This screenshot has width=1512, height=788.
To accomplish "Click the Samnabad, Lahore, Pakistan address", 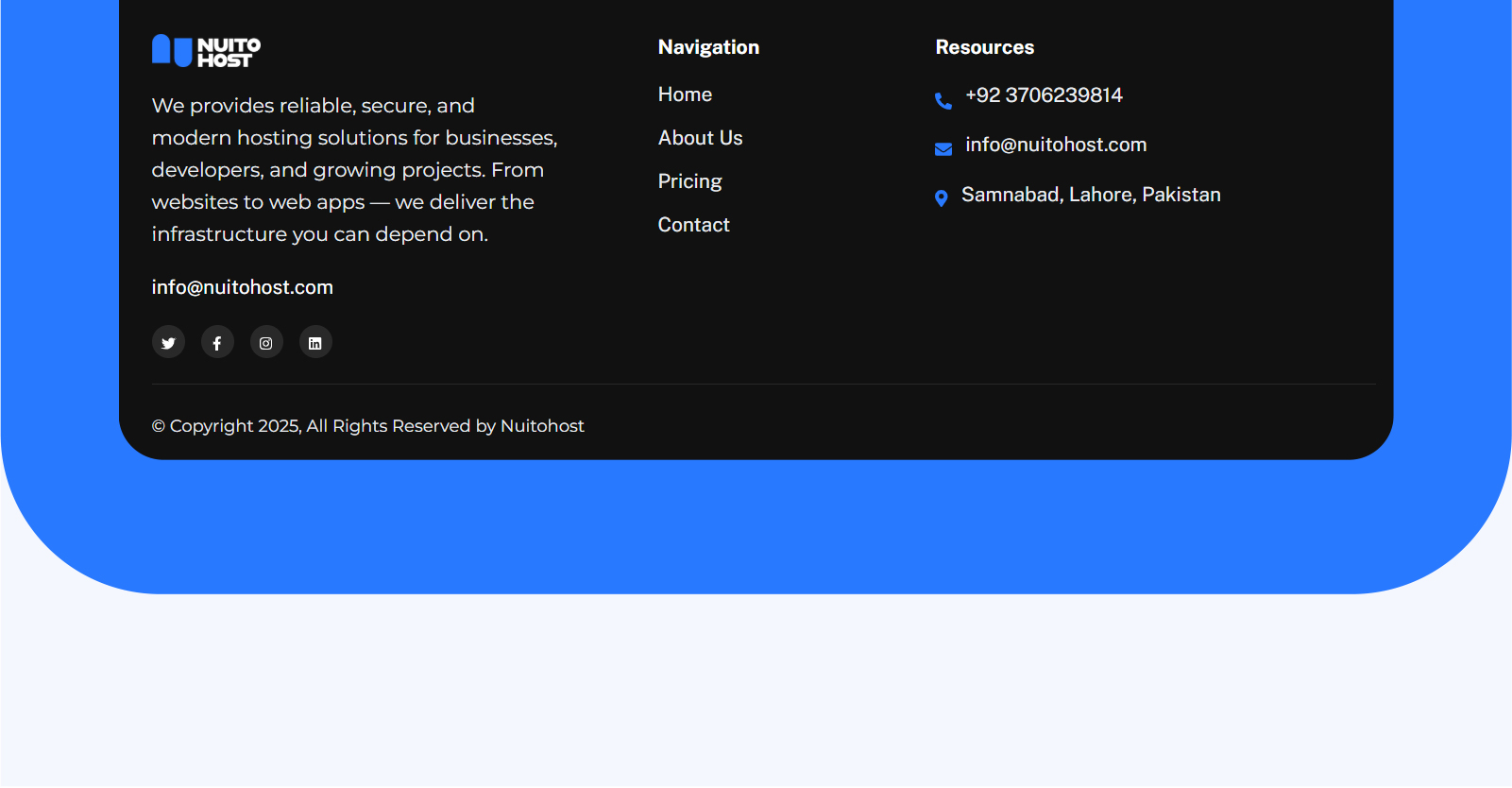I will coord(1091,195).
